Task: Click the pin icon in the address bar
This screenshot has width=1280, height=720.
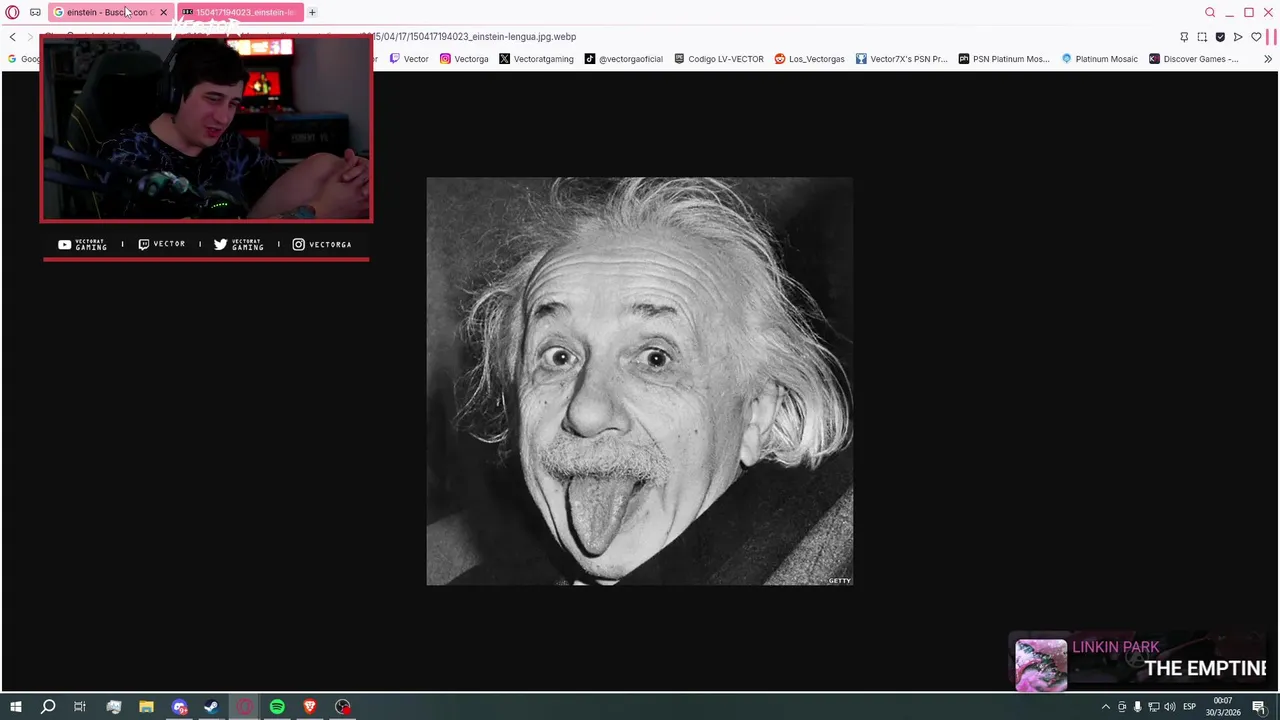Action: pyautogui.click(x=1184, y=37)
